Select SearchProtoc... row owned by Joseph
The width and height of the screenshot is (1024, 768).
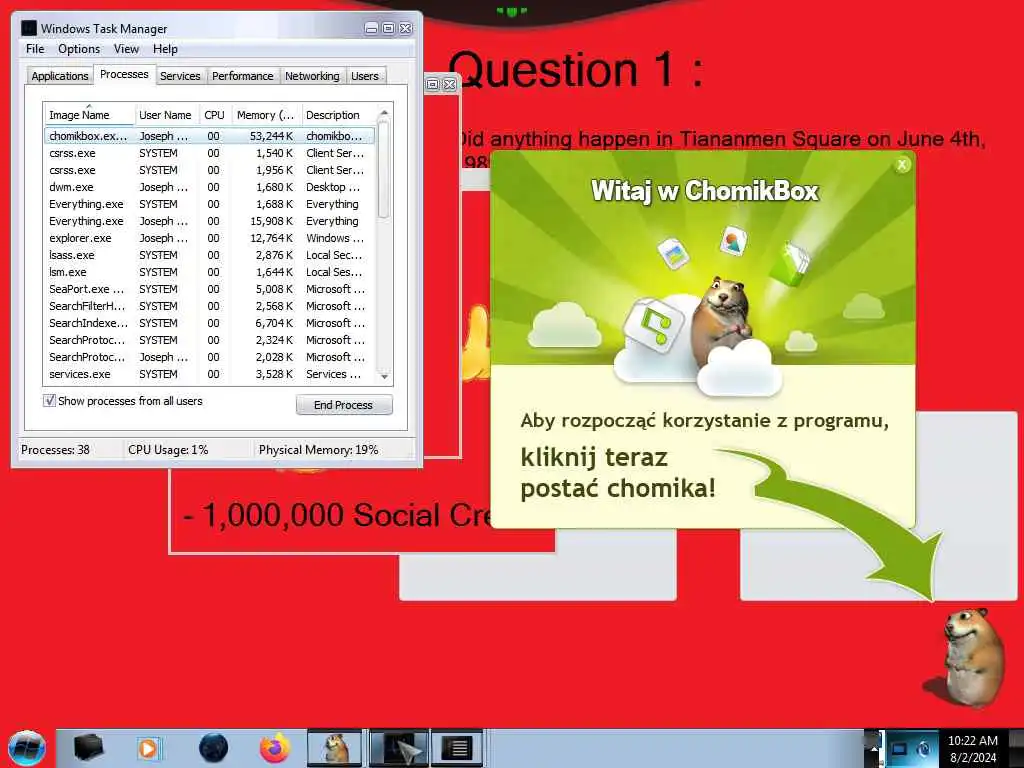(210, 357)
